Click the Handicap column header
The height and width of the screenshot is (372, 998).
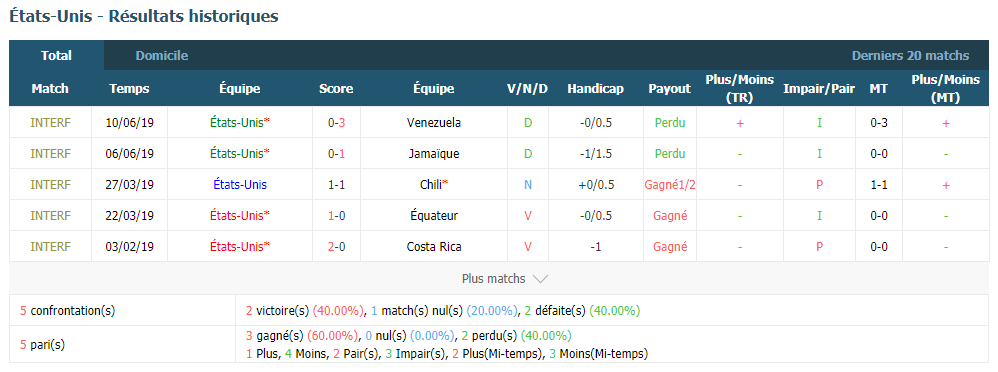[x=595, y=89]
